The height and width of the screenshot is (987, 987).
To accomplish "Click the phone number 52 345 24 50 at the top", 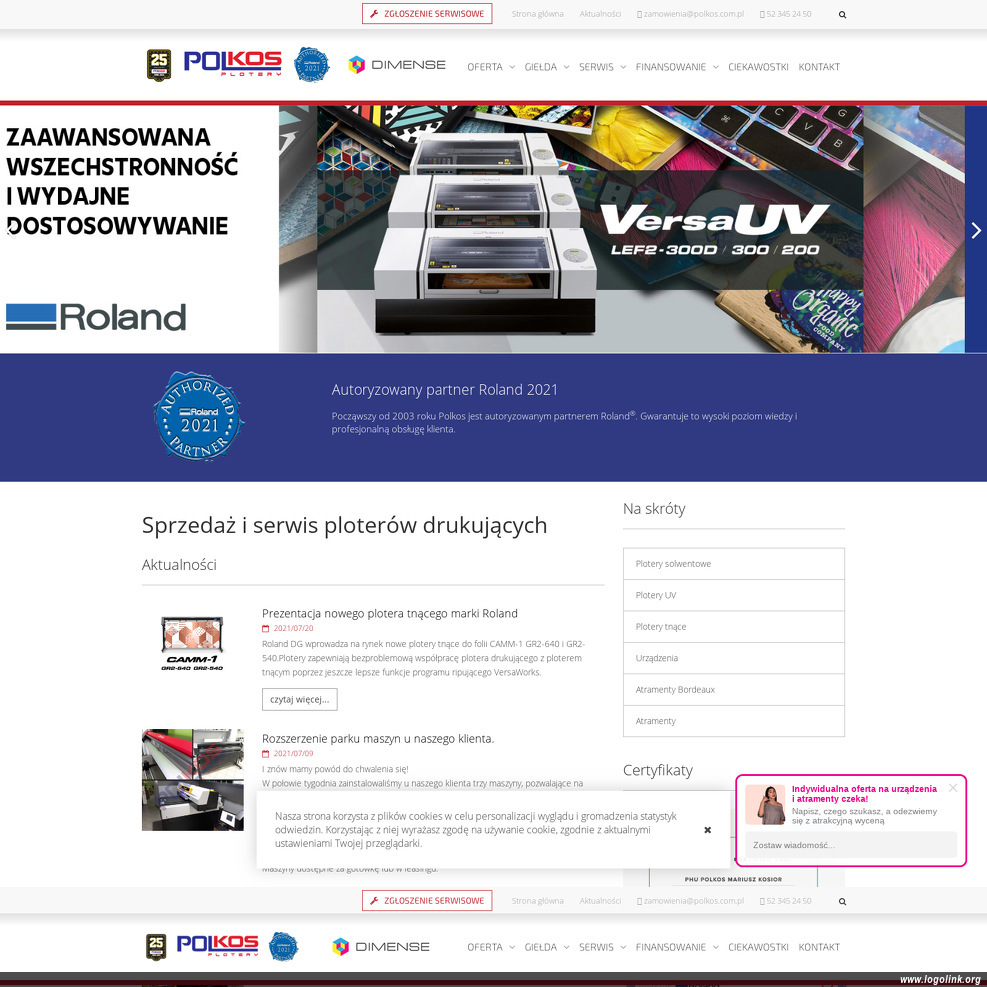I will 786,14.
